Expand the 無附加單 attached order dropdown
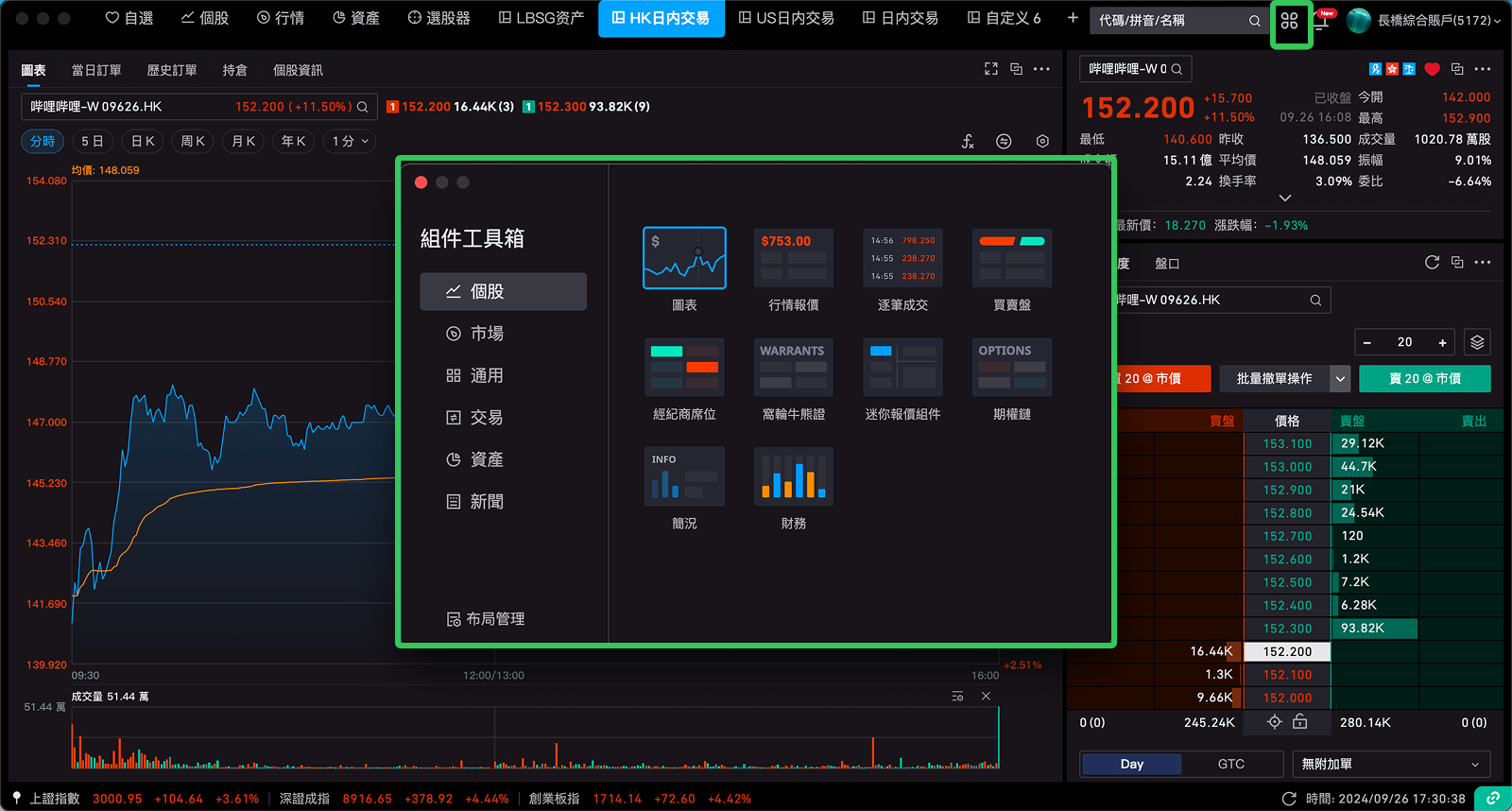Image resolution: width=1512 pixels, height=811 pixels. [x=1389, y=764]
